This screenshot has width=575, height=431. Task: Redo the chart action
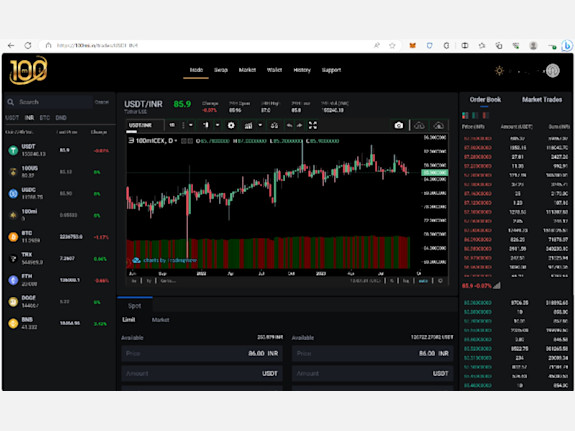(x=300, y=125)
